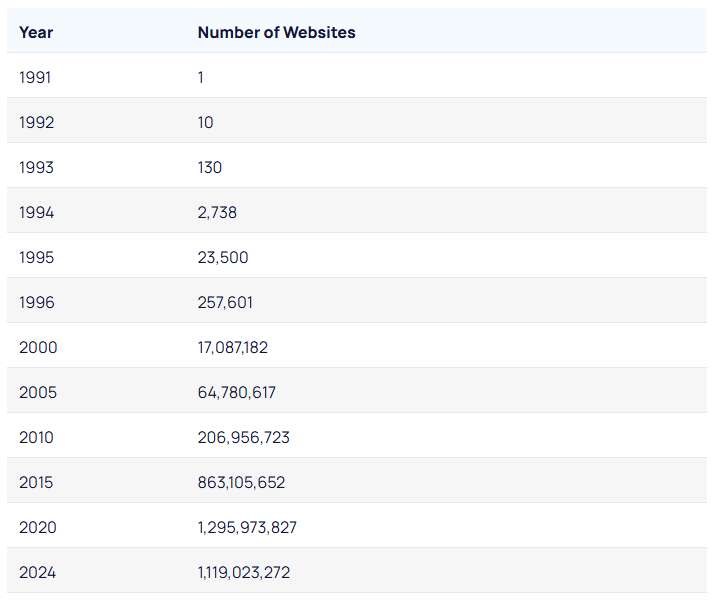Click the 1,119,023,272 value for 2024
The image size is (719, 606).
click(244, 572)
